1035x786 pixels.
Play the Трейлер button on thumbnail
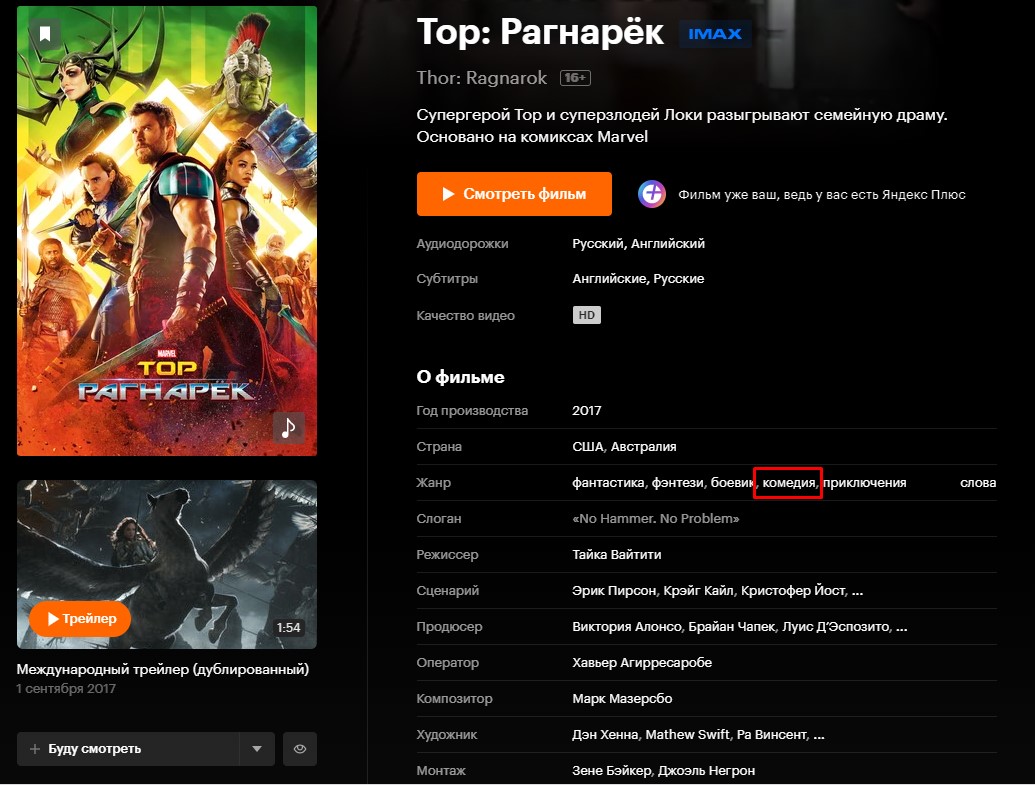point(80,618)
